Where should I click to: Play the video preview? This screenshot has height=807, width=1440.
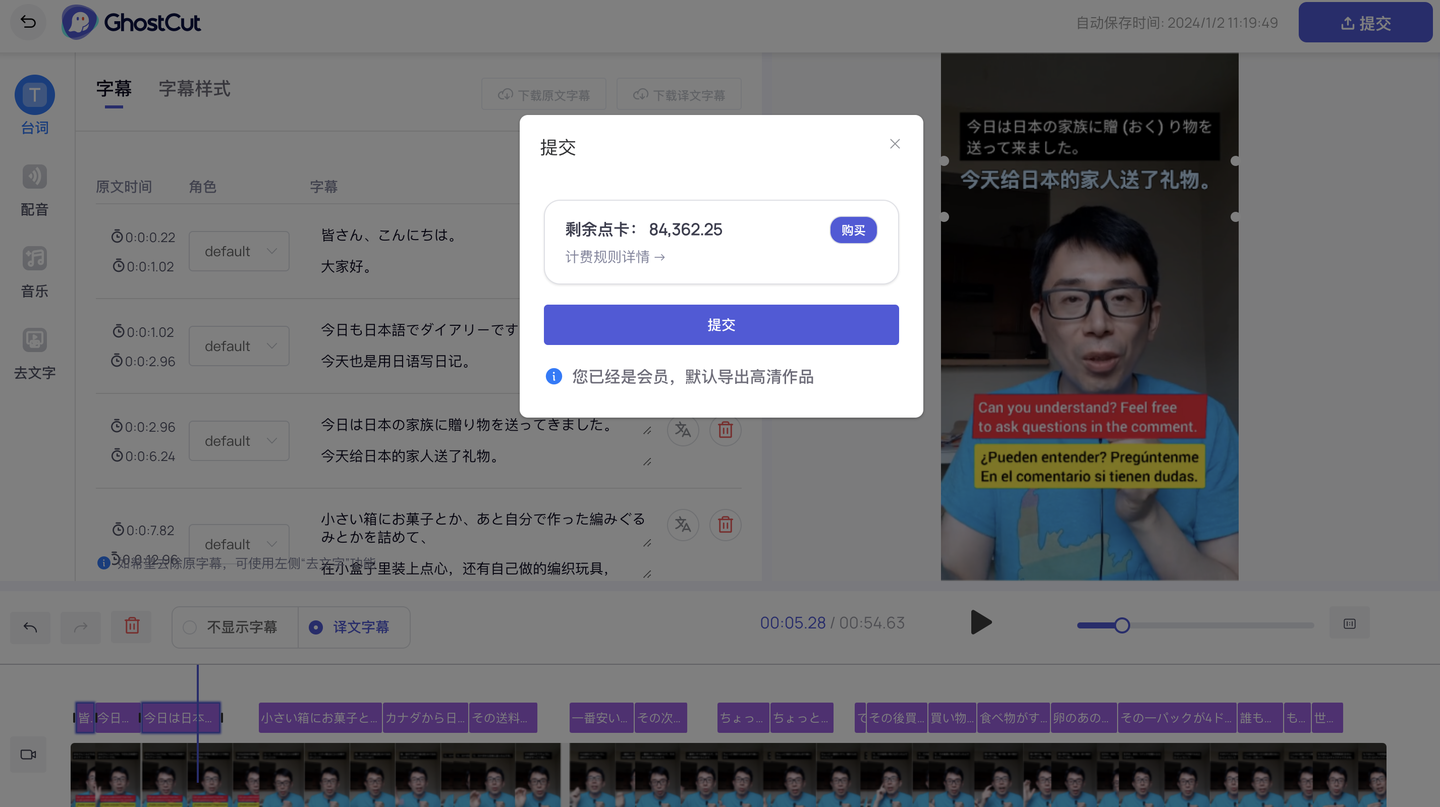981,622
